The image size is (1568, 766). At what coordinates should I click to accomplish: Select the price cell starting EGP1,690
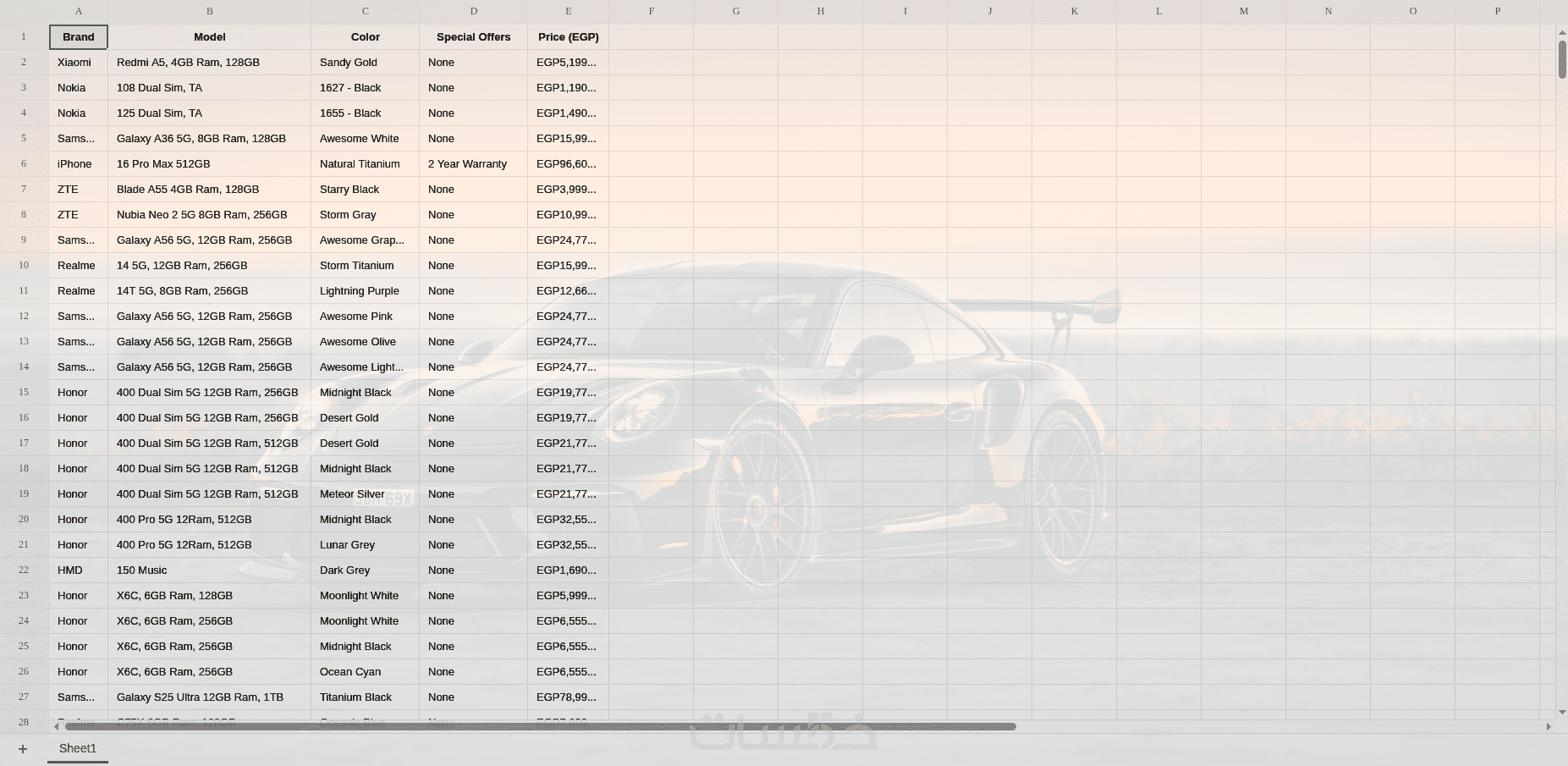click(x=569, y=570)
